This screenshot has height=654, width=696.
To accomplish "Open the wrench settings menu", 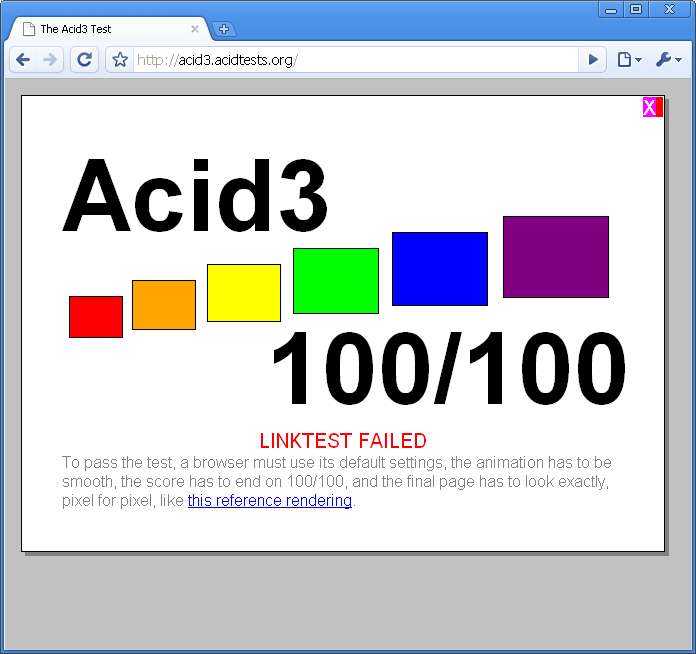I will pos(668,59).
